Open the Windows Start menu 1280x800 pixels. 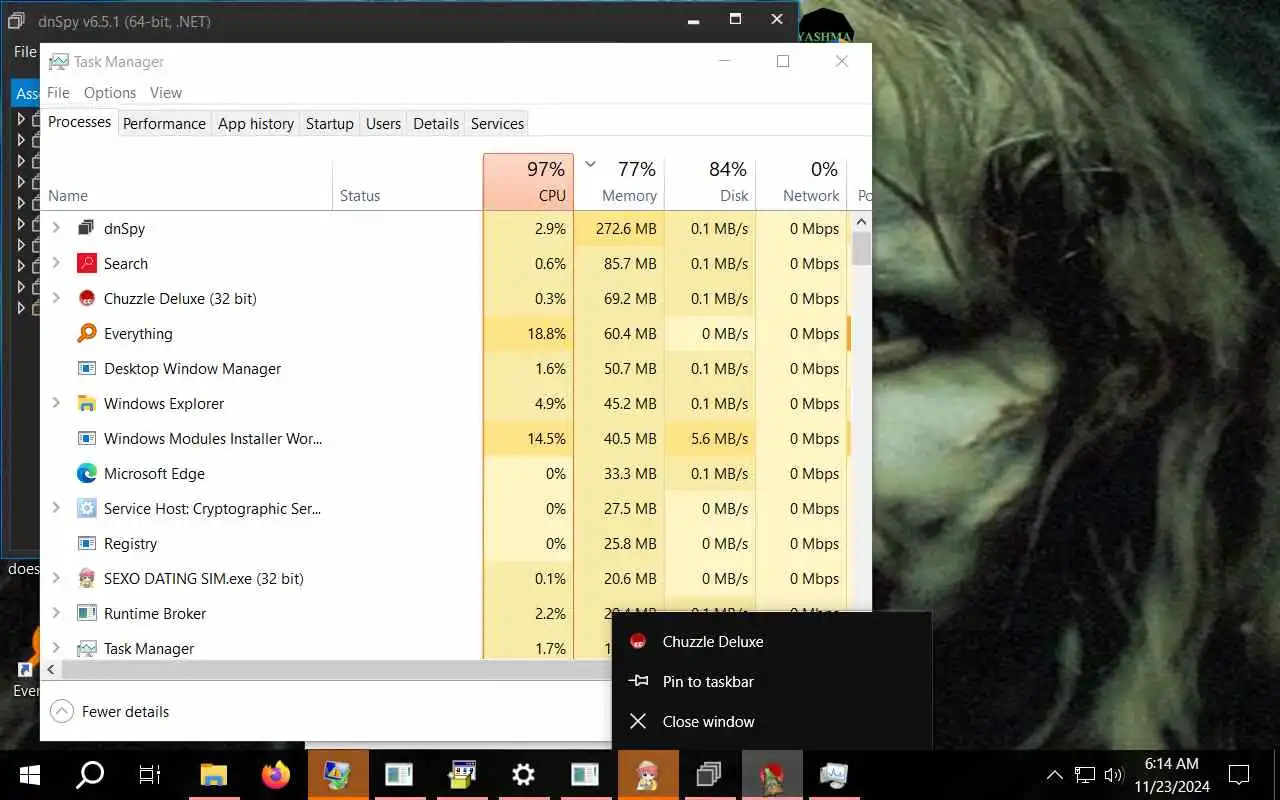[29, 775]
